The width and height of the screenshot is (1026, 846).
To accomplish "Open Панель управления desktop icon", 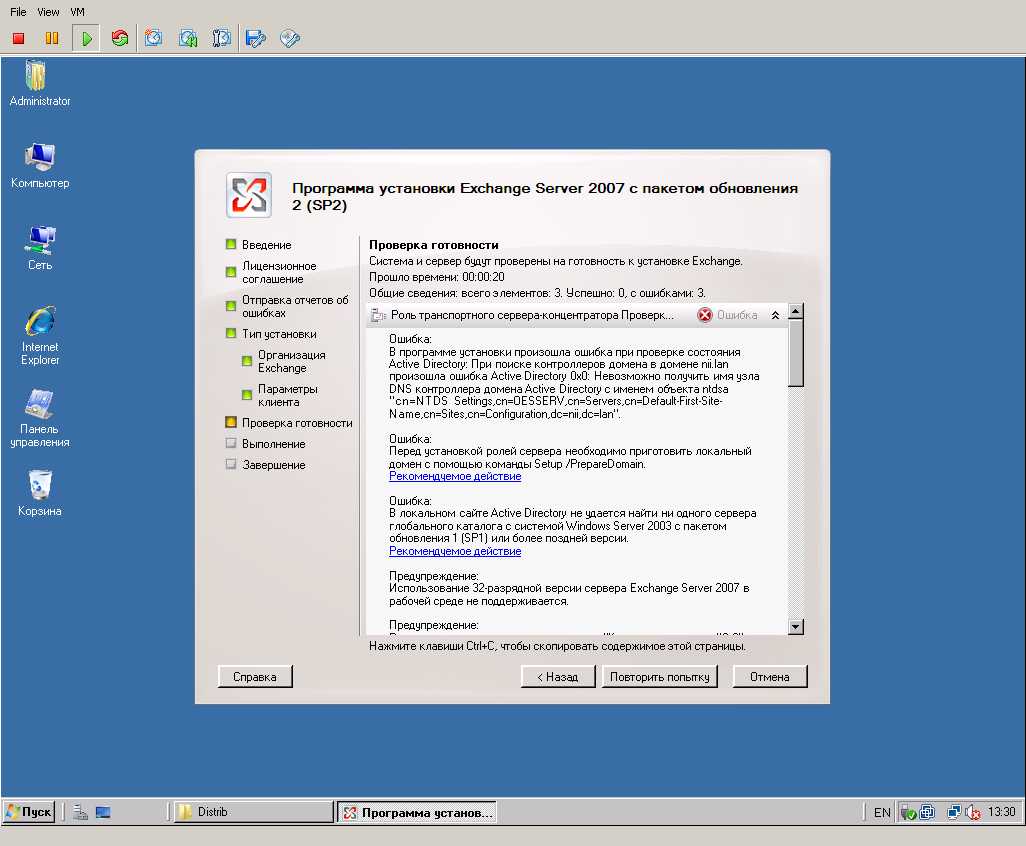I will tap(40, 418).
